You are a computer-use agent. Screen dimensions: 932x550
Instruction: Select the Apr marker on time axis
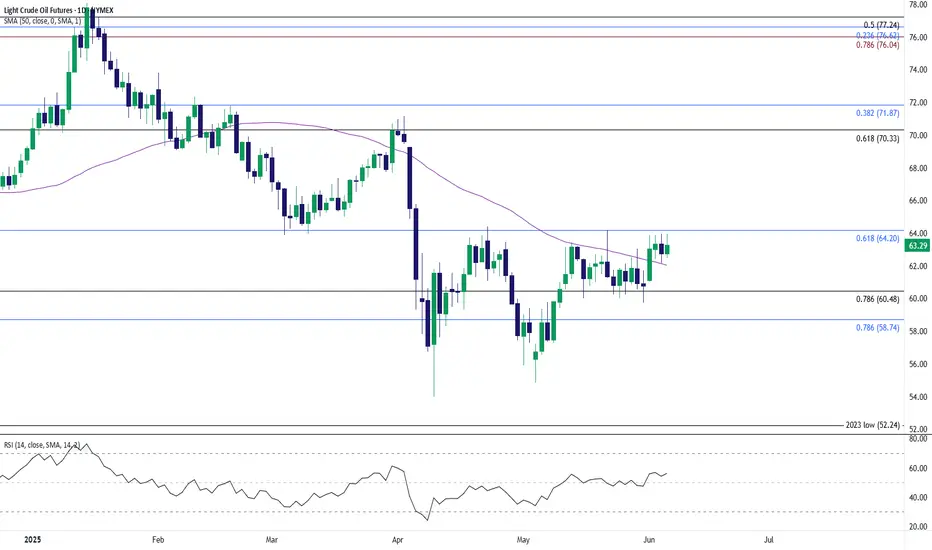click(399, 541)
